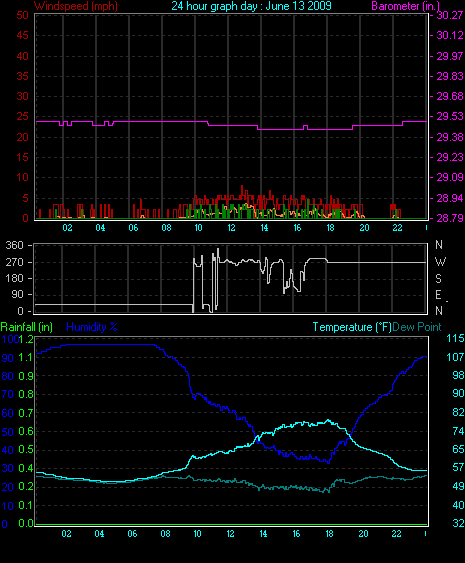
Task: Select temperature axis value 74
Action: click(x=459, y=431)
